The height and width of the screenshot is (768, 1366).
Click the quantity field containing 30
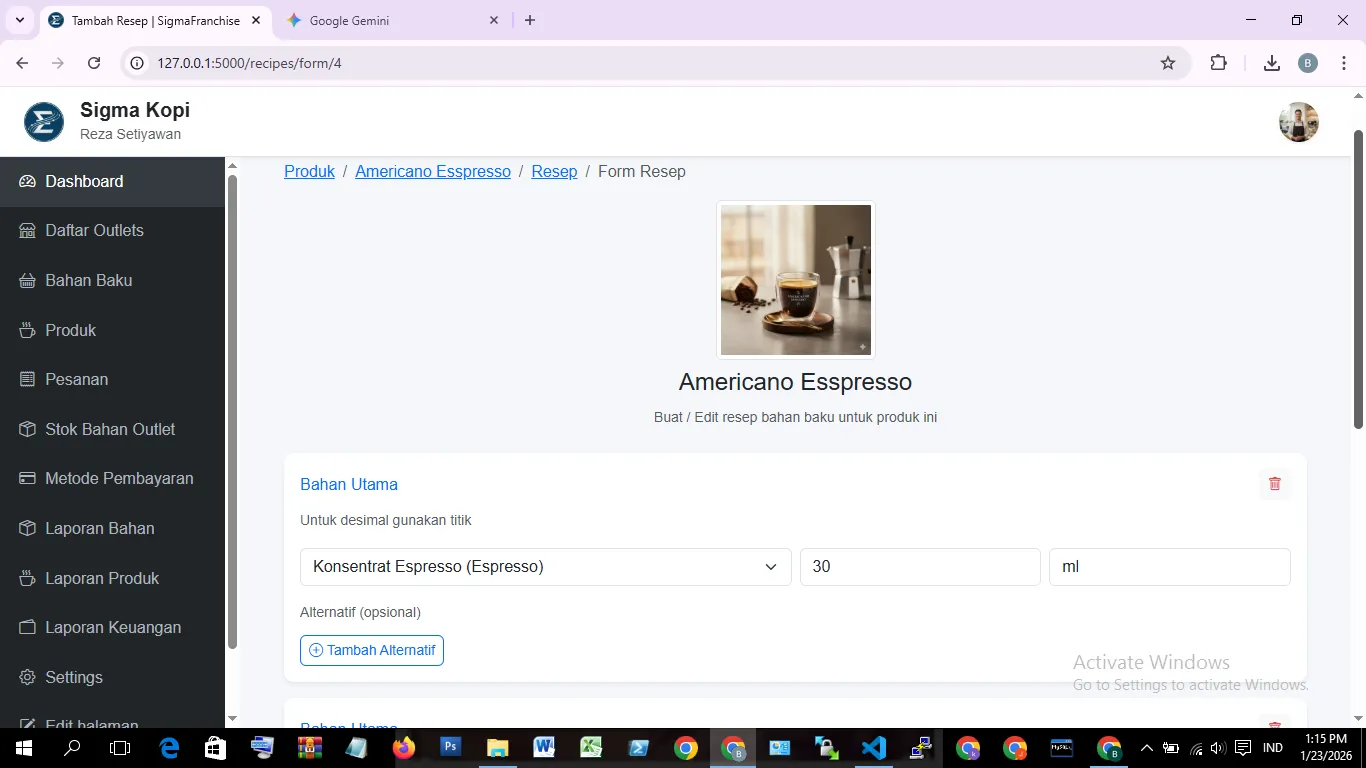pyautogui.click(x=920, y=567)
